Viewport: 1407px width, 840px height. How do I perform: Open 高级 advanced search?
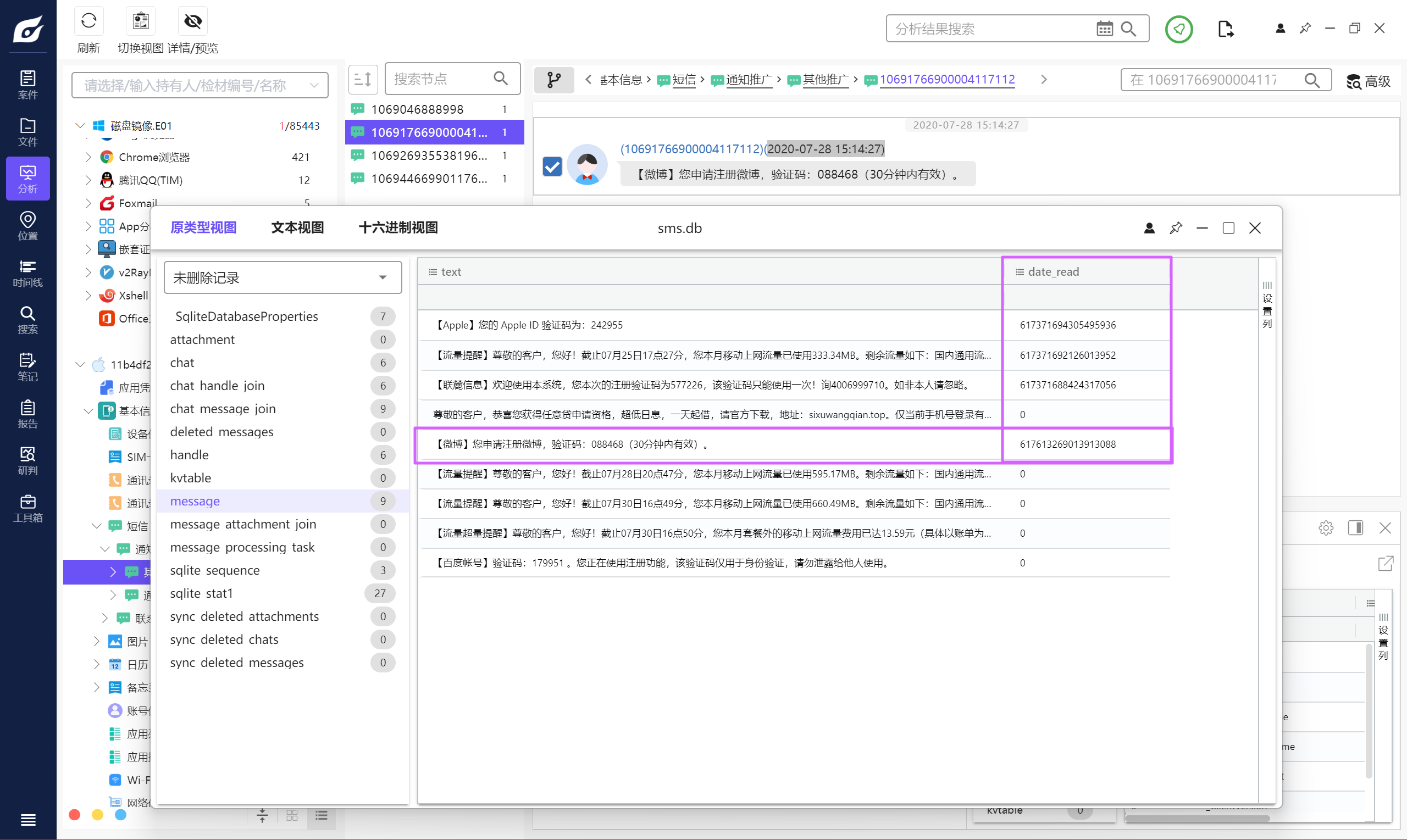click(1368, 81)
